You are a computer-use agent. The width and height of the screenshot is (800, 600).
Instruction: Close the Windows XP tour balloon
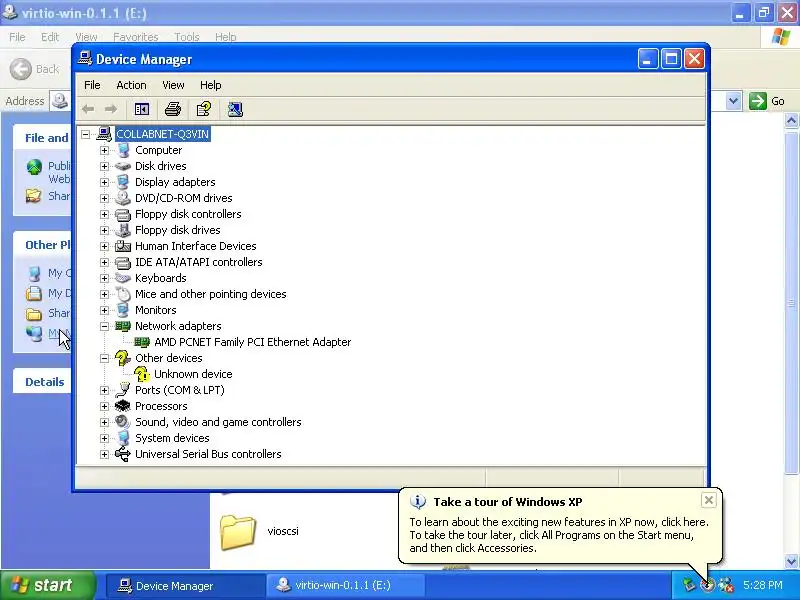(x=709, y=500)
